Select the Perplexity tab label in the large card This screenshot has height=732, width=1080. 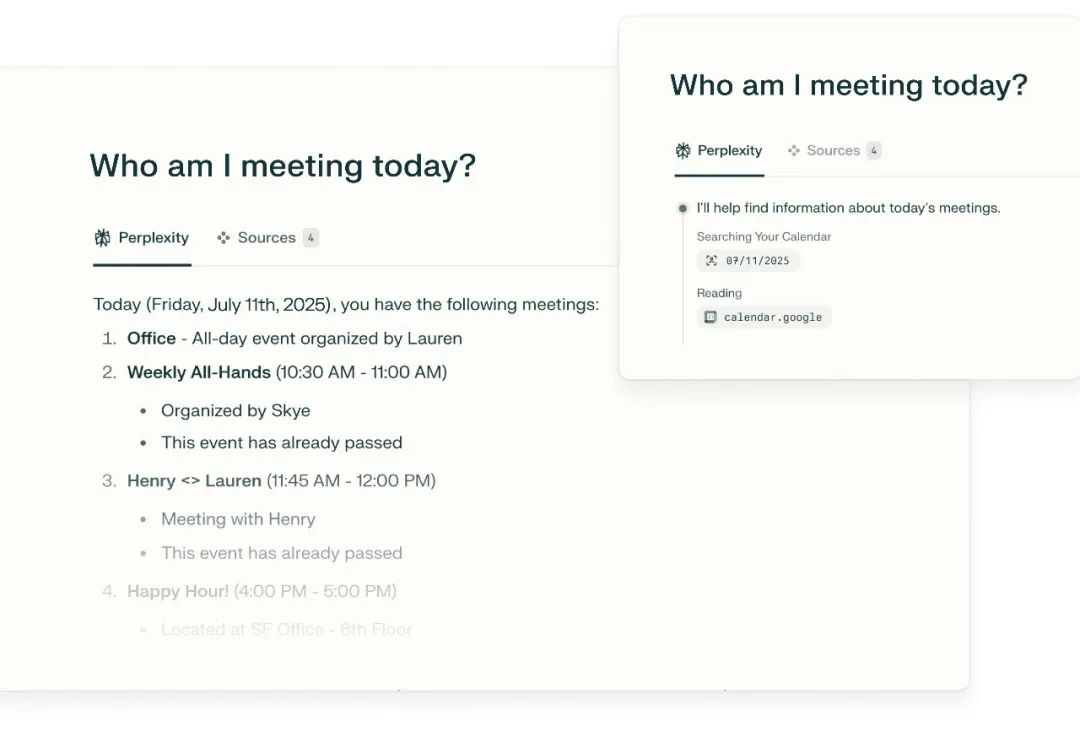pos(153,238)
